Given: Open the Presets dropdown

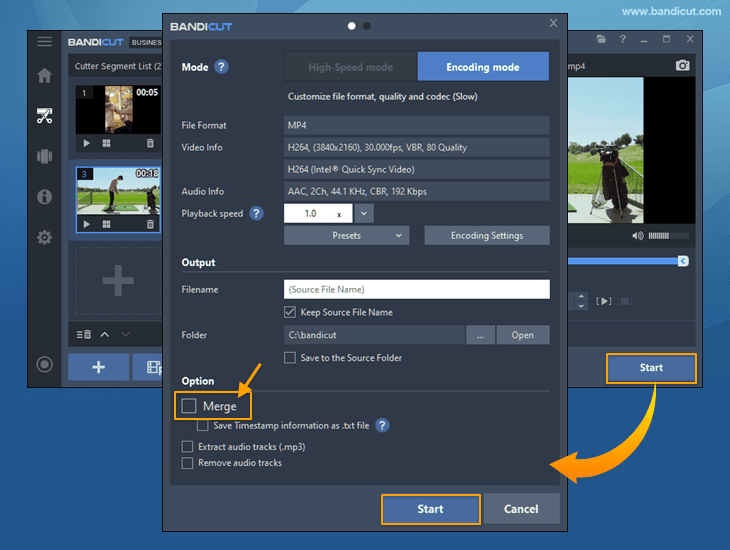Looking at the screenshot, I should pyautogui.click(x=346, y=236).
